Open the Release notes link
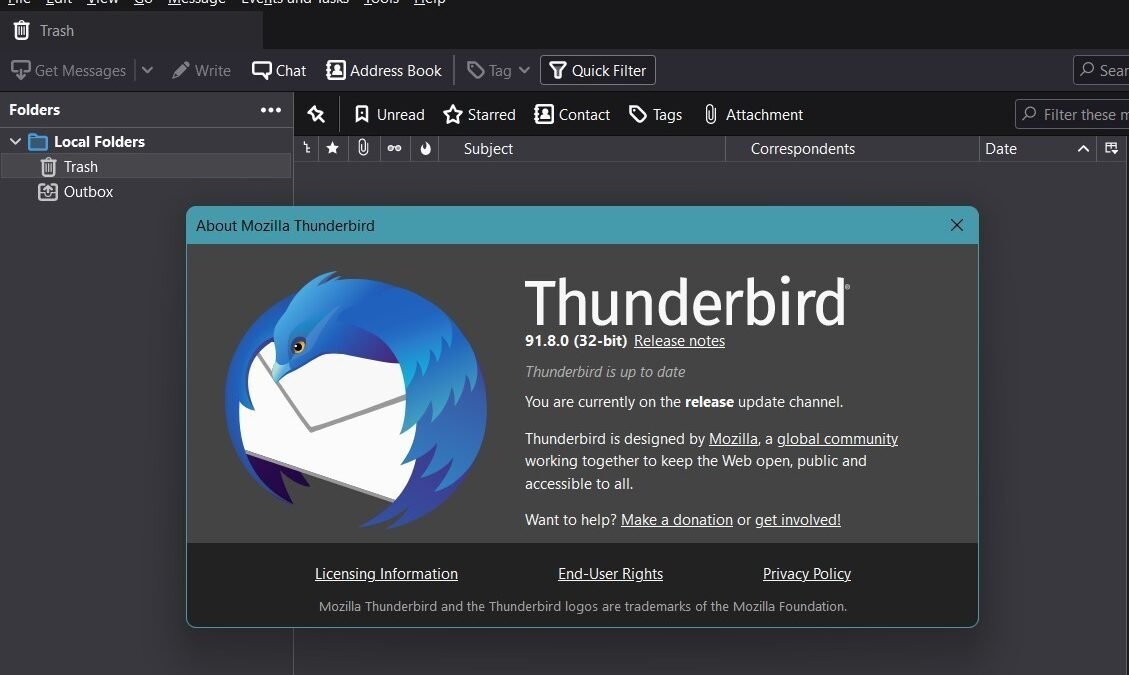This screenshot has width=1129, height=675. click(679, 341)
